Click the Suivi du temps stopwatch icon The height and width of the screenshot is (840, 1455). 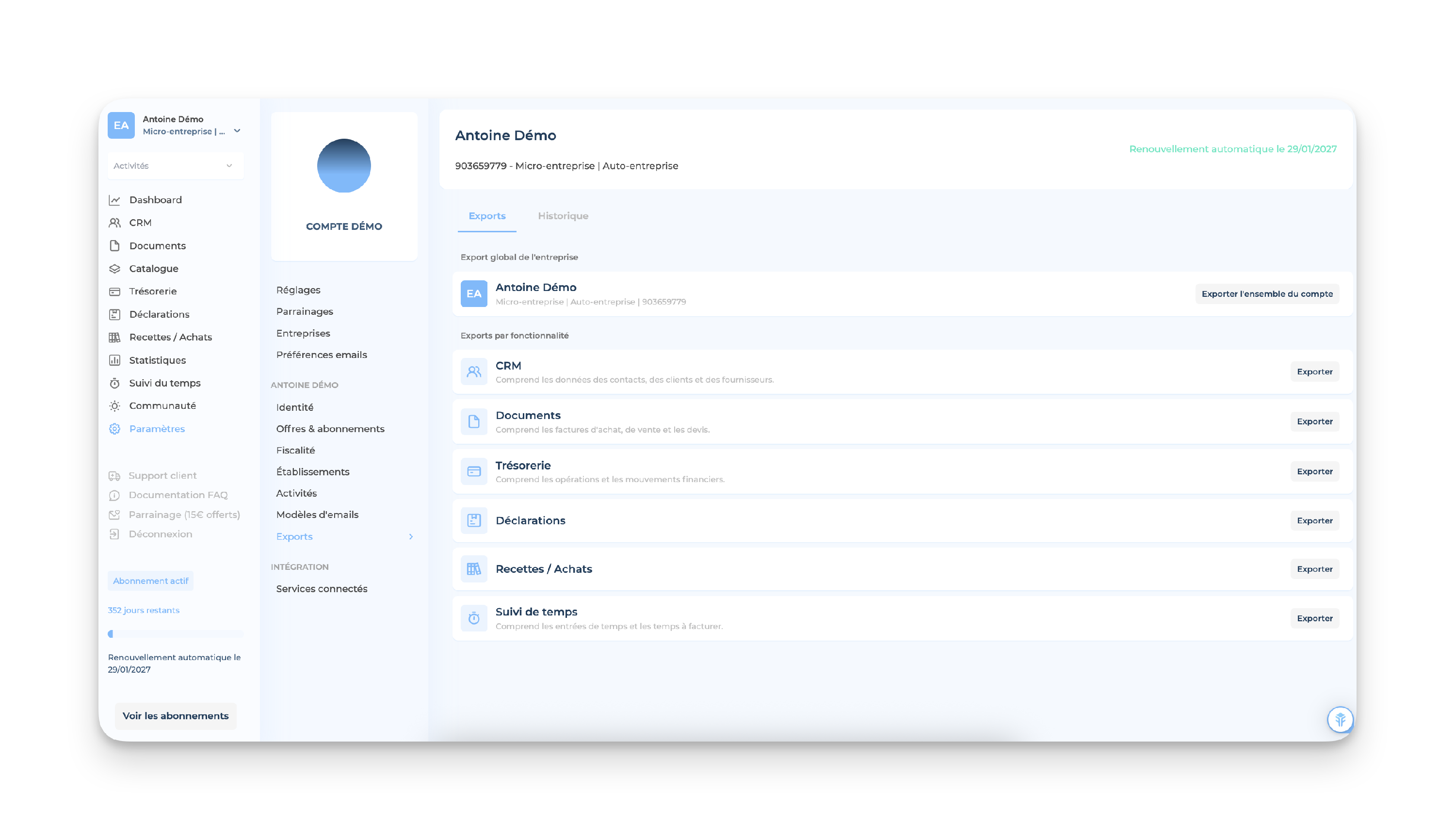(x=115, y=383)
